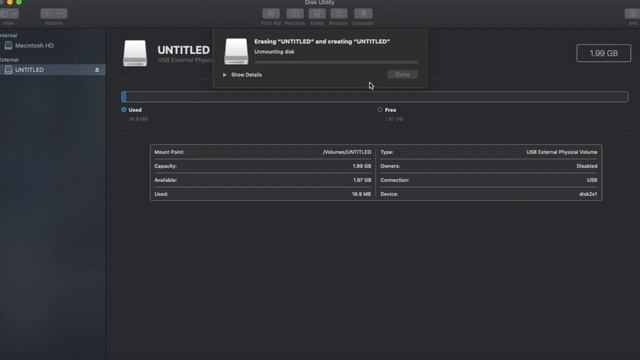
Task: Click the Unmounting disk status text
Action: (274, 52)
